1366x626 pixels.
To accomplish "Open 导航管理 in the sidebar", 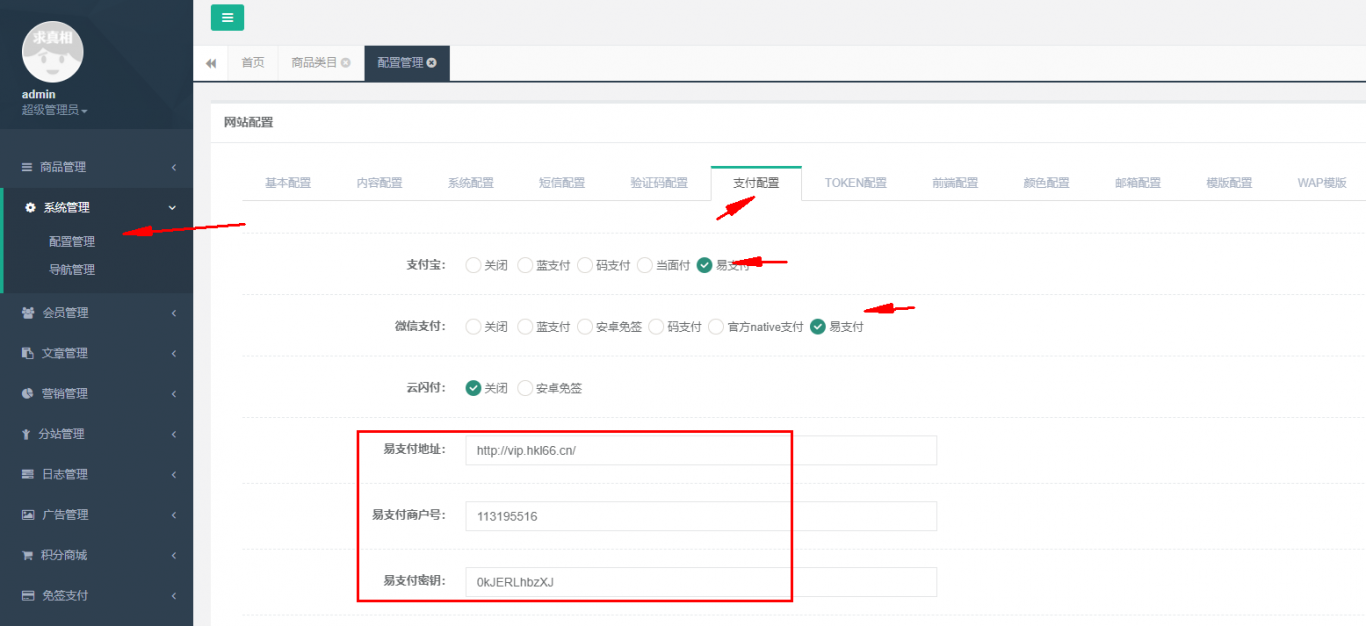I will [72, 270].
